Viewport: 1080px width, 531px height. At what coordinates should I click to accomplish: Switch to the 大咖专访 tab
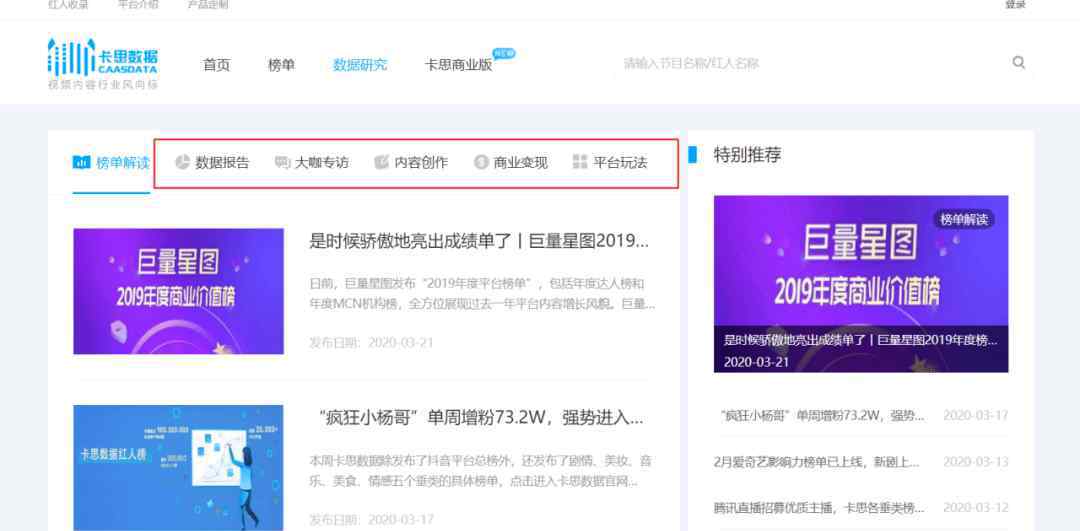311,163
